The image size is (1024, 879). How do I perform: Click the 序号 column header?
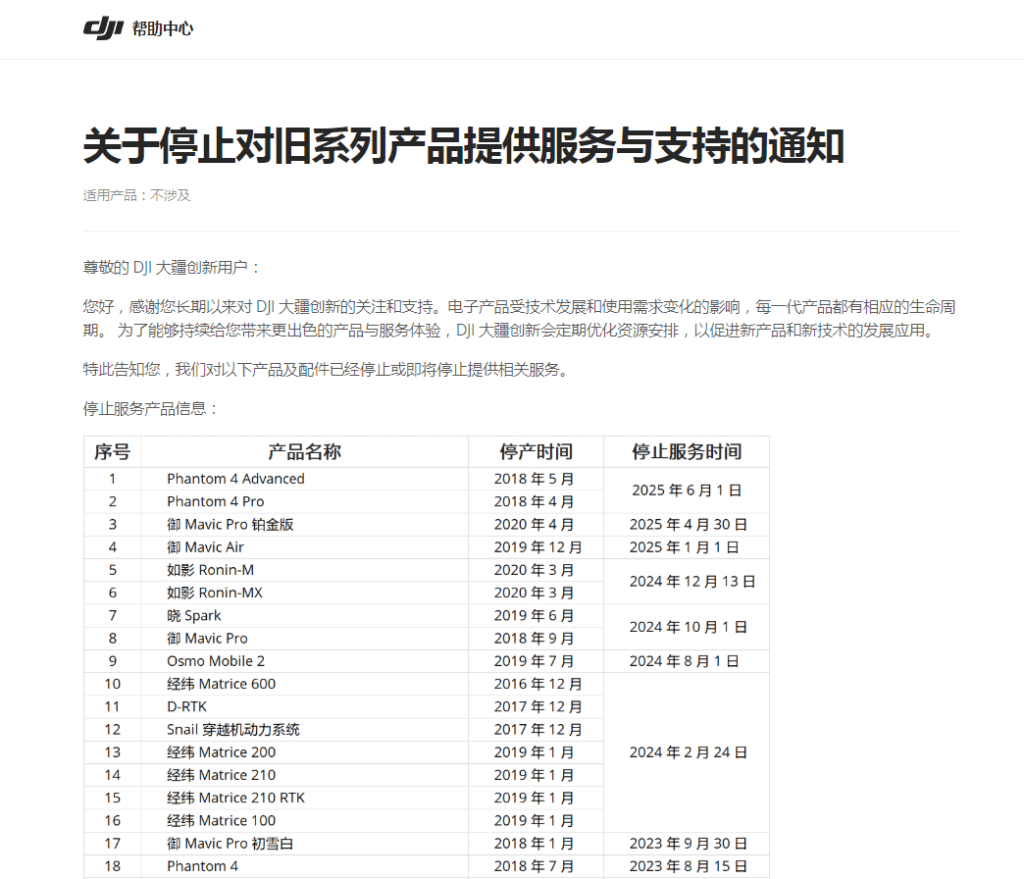point(112,452)
